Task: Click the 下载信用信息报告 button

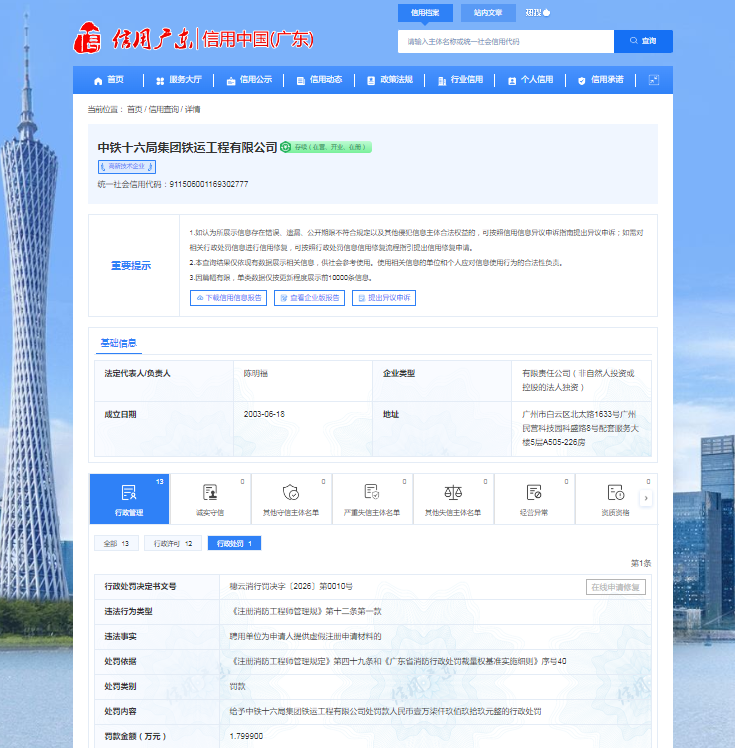Action: (228, 298)
